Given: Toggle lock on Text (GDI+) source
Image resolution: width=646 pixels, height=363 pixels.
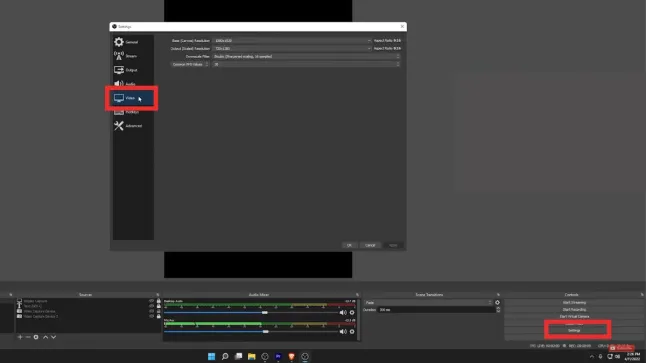Looking at the screenshot, I should point(159,306).
